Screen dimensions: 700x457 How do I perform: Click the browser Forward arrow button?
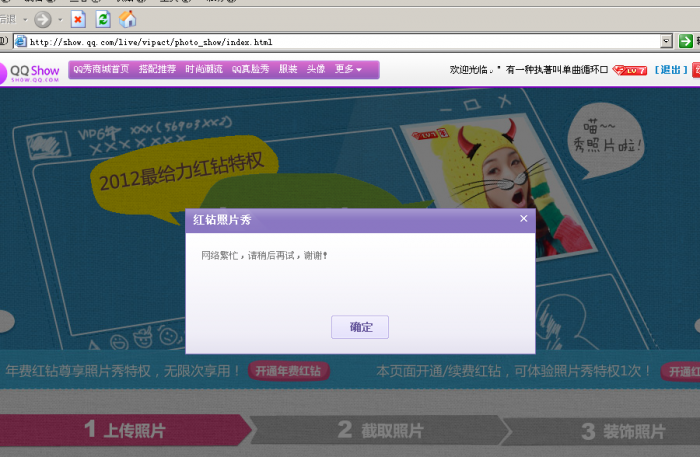43,20
